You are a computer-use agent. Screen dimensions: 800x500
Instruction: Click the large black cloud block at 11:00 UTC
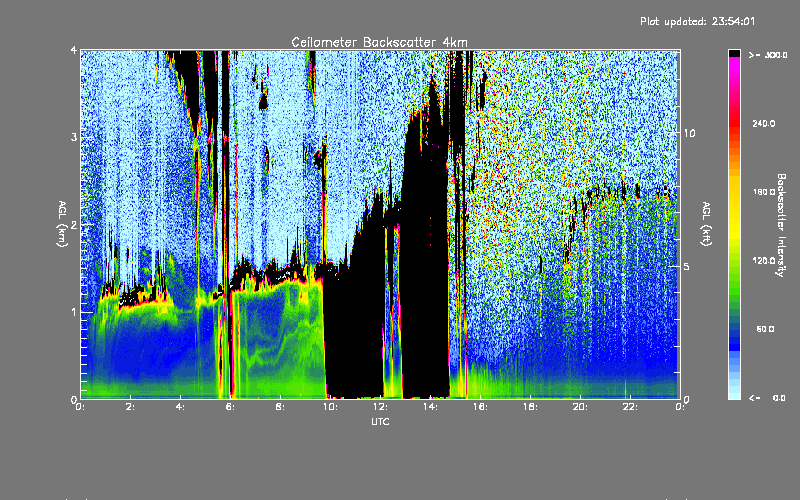click(355, 327)
